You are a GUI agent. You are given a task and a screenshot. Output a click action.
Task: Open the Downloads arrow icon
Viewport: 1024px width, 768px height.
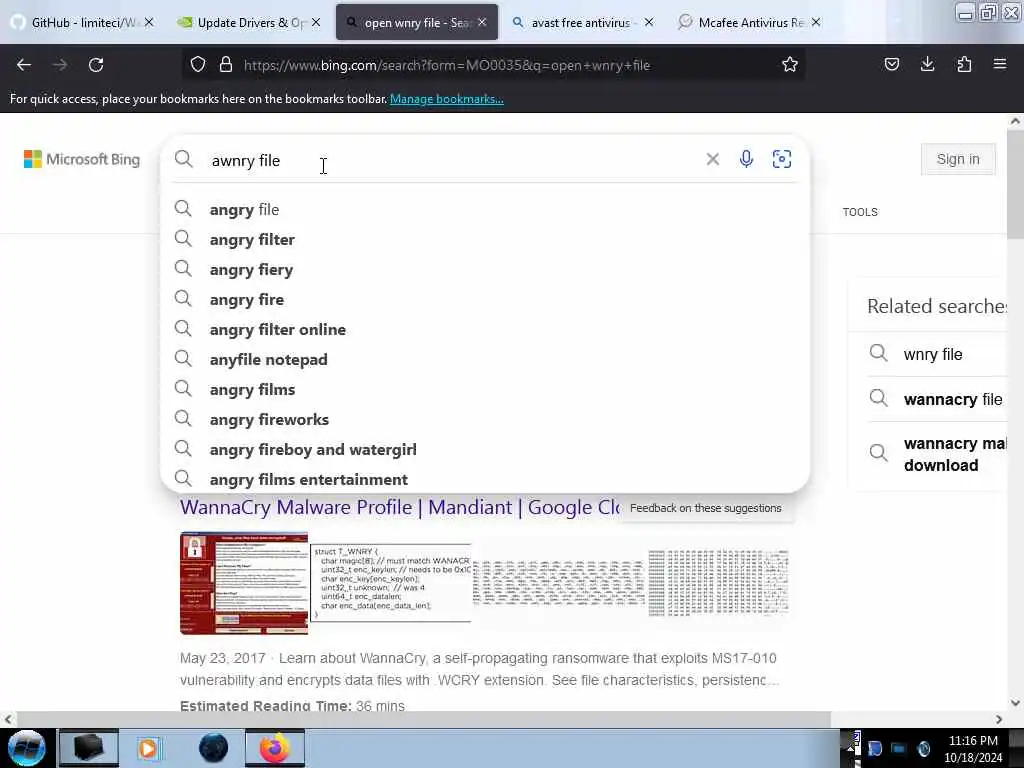927,64
